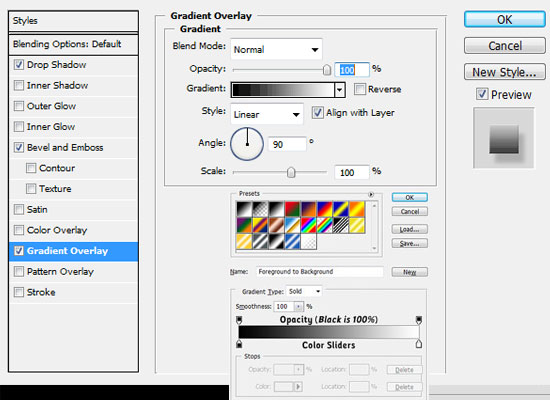550x400 pixels.
Task: Click the Scale slider handle
Action: (291, 172)
